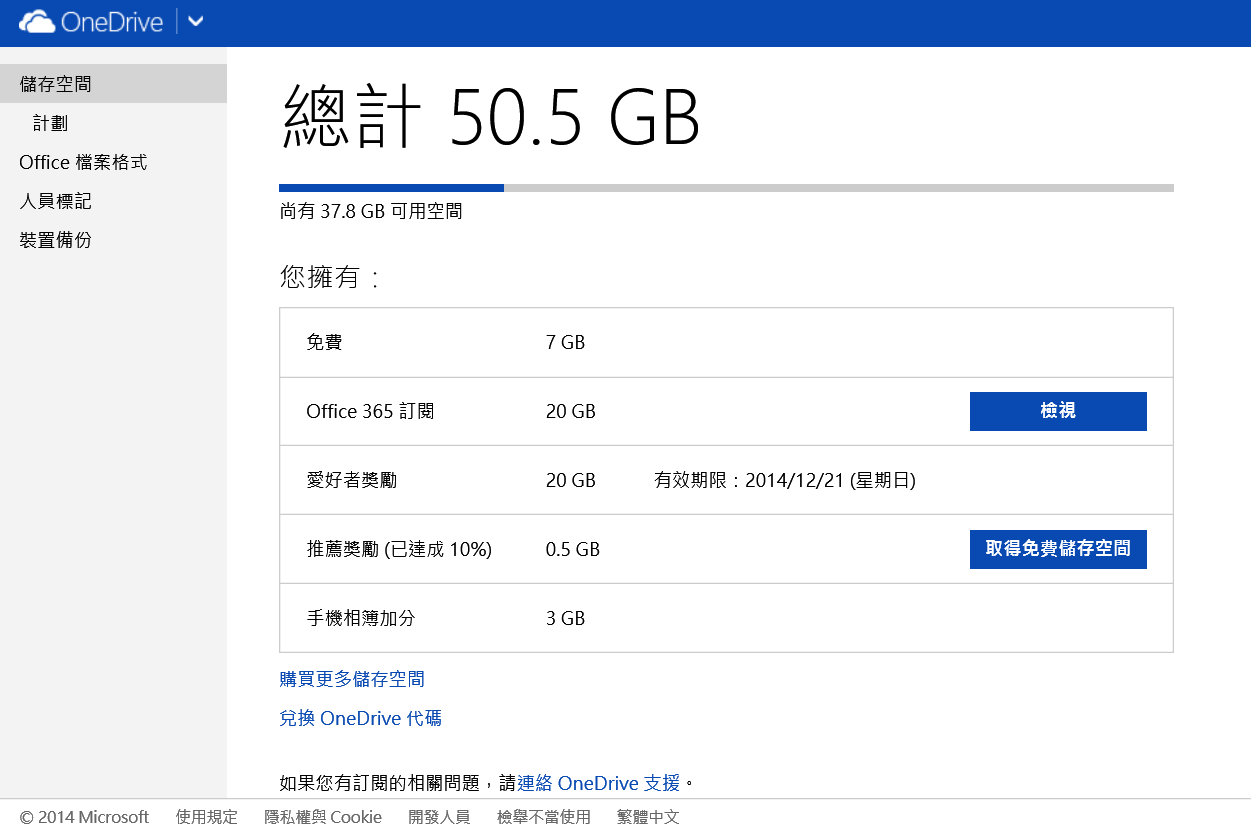Select 儲存空間 in the sidebar
Image resolution: width=1251 pixels, height=829 pixels.
coord(113,84)
